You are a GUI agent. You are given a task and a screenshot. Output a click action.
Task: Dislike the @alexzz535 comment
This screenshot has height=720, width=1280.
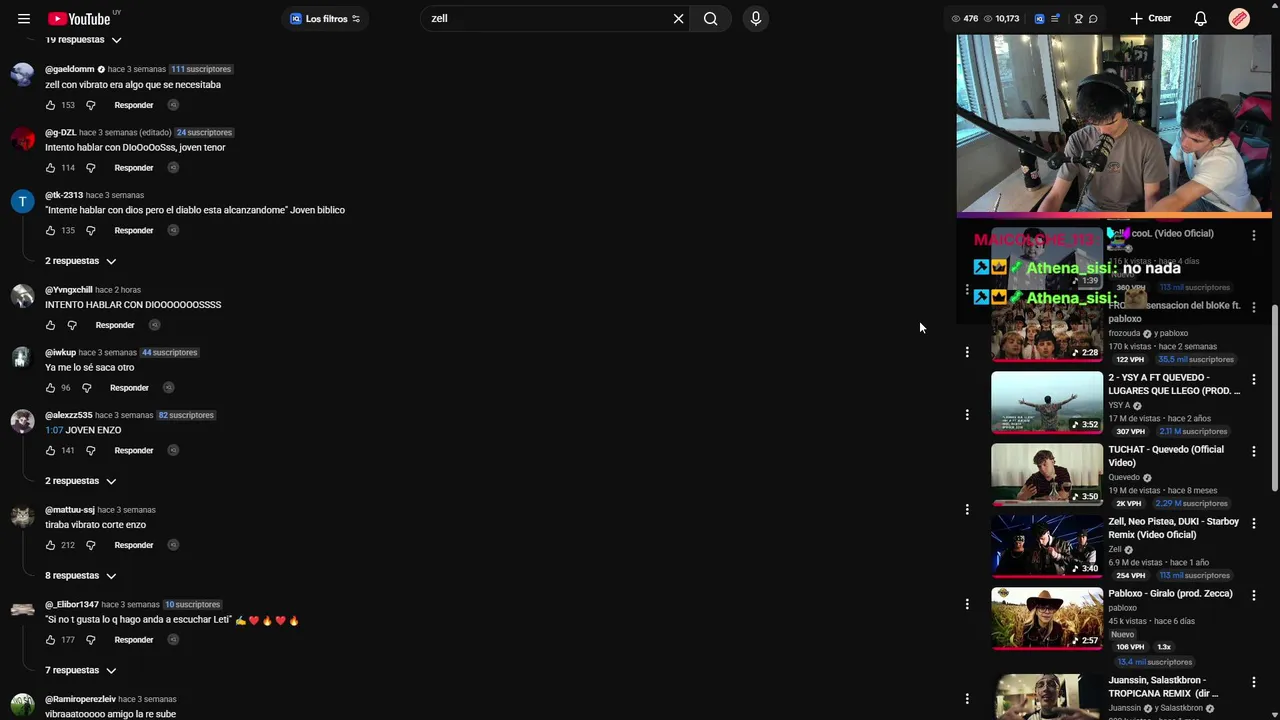click(x=90, y=451)
